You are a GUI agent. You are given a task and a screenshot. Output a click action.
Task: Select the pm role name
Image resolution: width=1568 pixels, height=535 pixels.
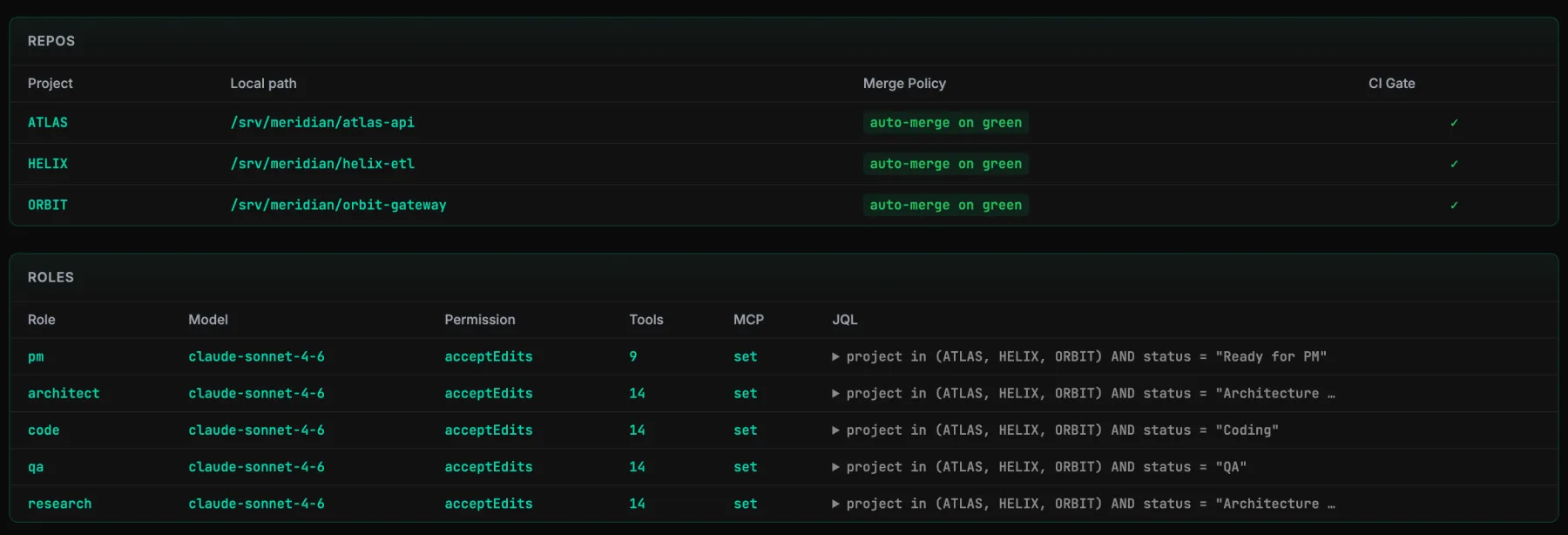(36, 356)
